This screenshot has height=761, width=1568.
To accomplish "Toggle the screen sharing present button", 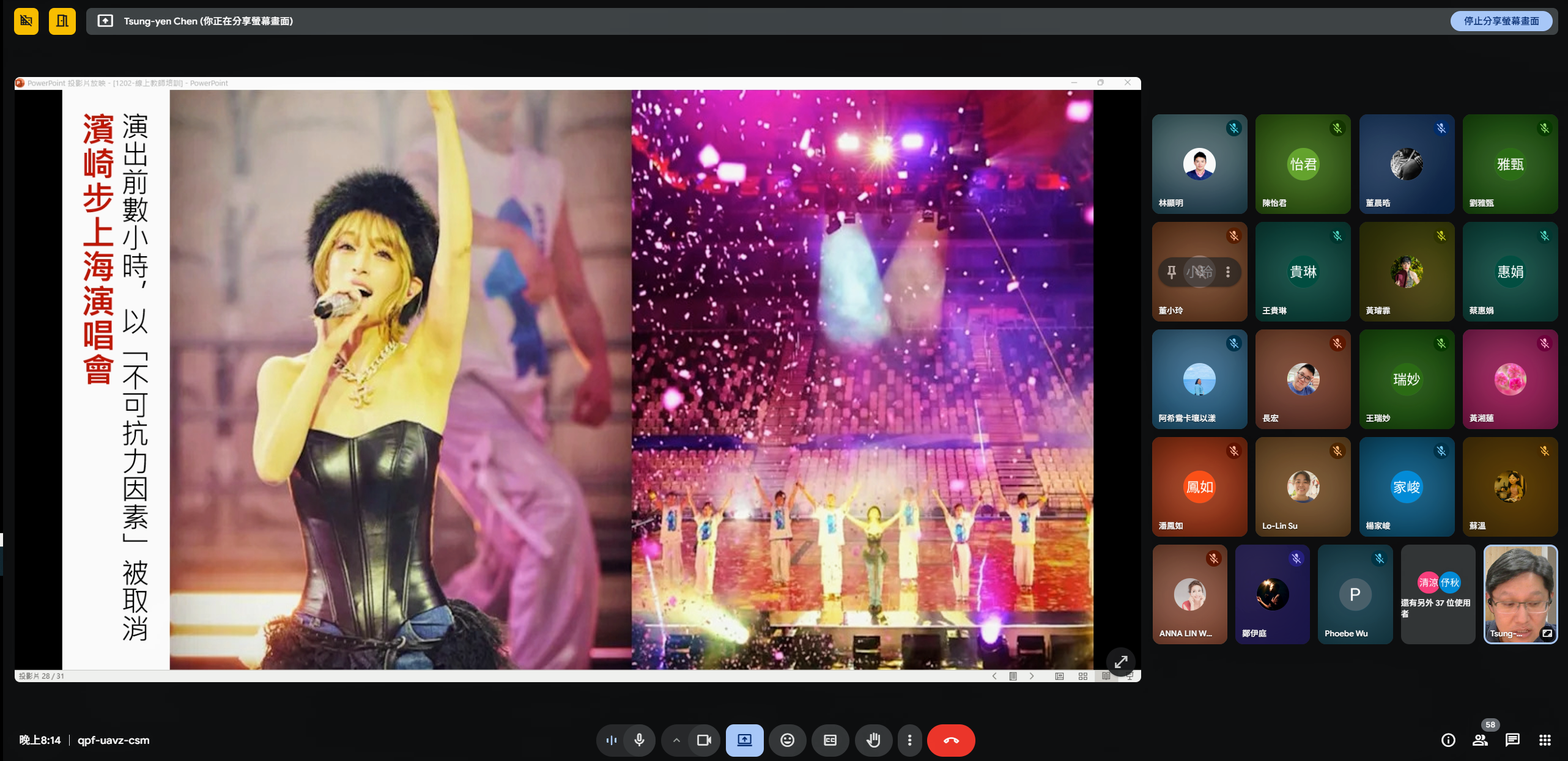I will pyautogui.click(x=744, y=740).
